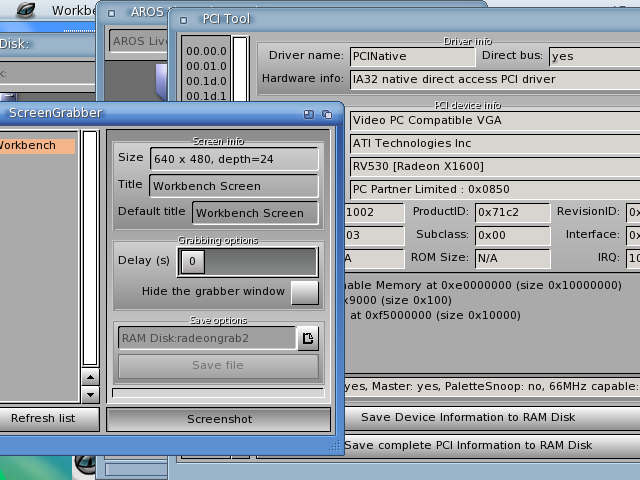Click the progress bar below Save options
The width and height of the screenshot is (640, 480).
(218, 393)
